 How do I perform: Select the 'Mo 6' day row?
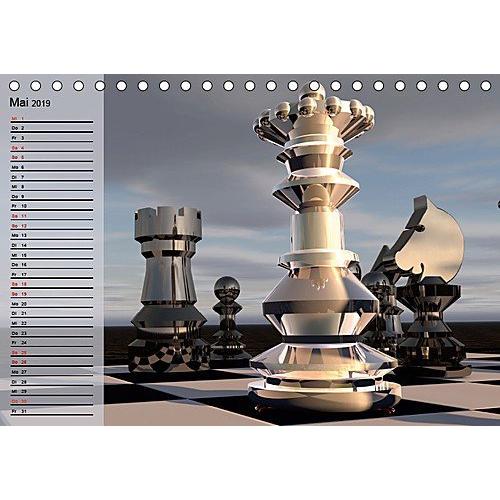click(x=52, y=168)
